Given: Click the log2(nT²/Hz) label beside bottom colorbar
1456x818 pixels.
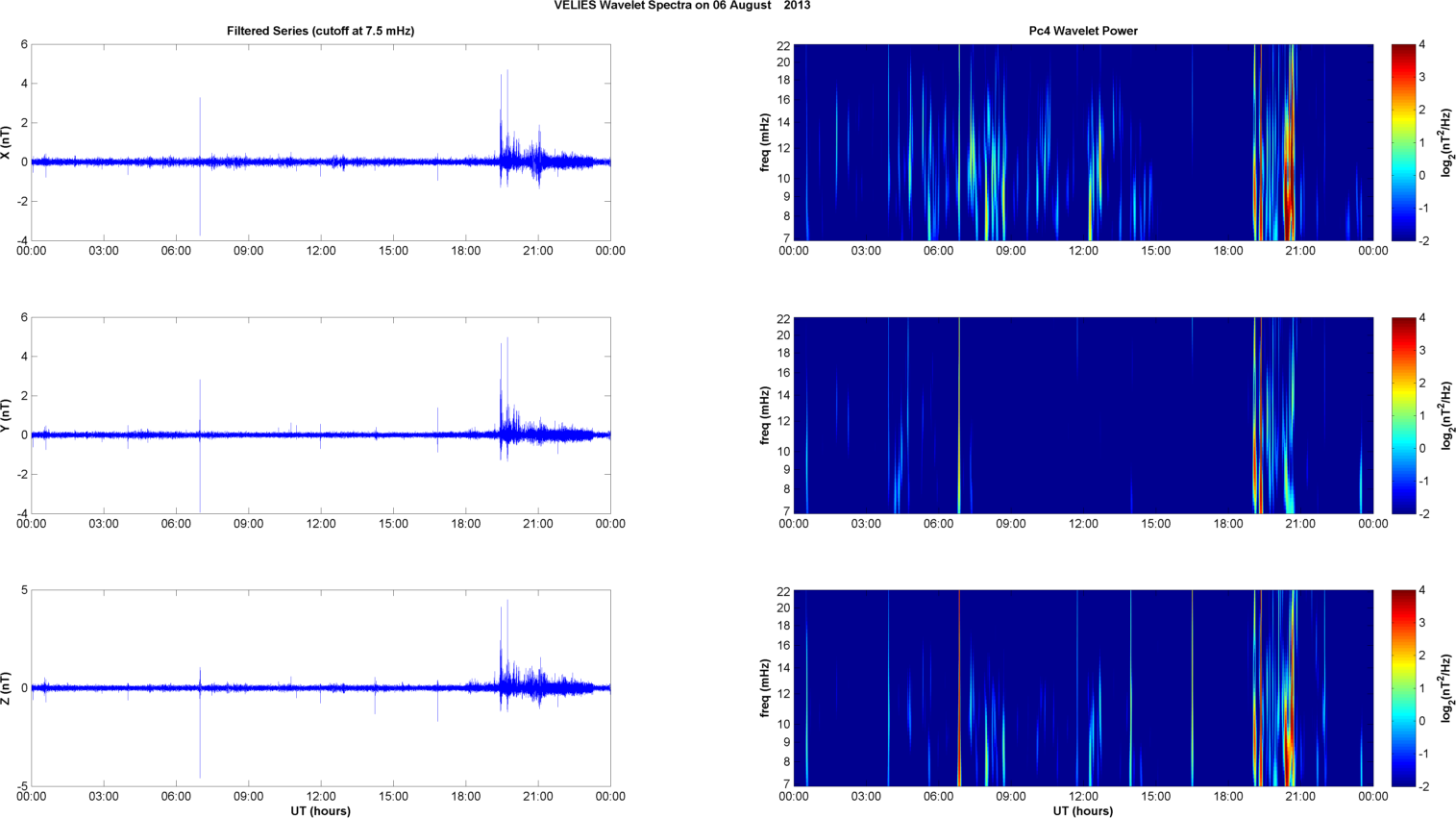Looking at the screenshot, I should point(1446,688).
